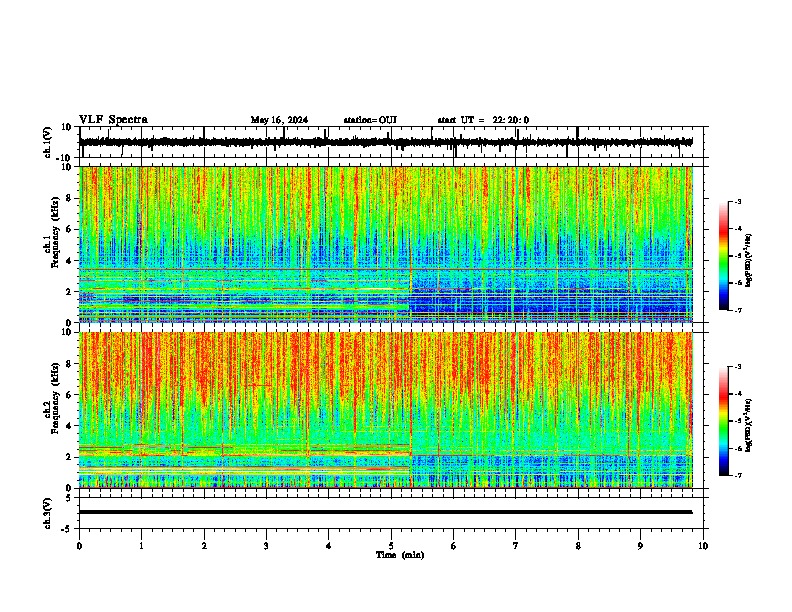Click the "-3" label on ch.1 color bar
This screenshot has height=612, width=792.
[x=737, y=201]
